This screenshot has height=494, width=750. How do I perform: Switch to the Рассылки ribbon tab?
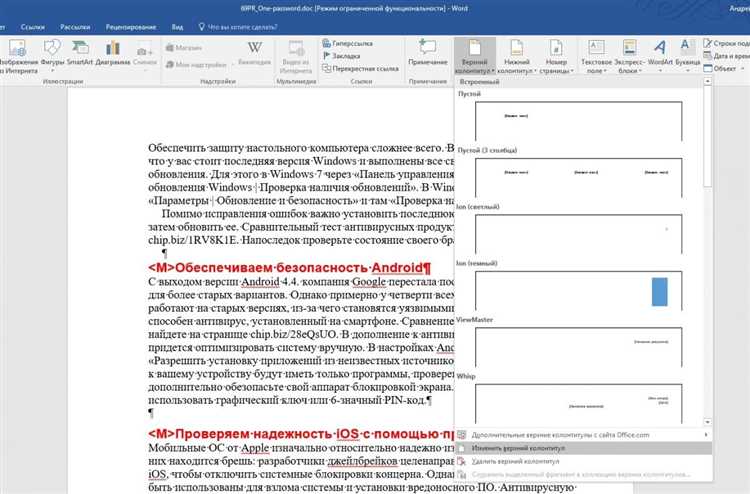click(75, 27)
